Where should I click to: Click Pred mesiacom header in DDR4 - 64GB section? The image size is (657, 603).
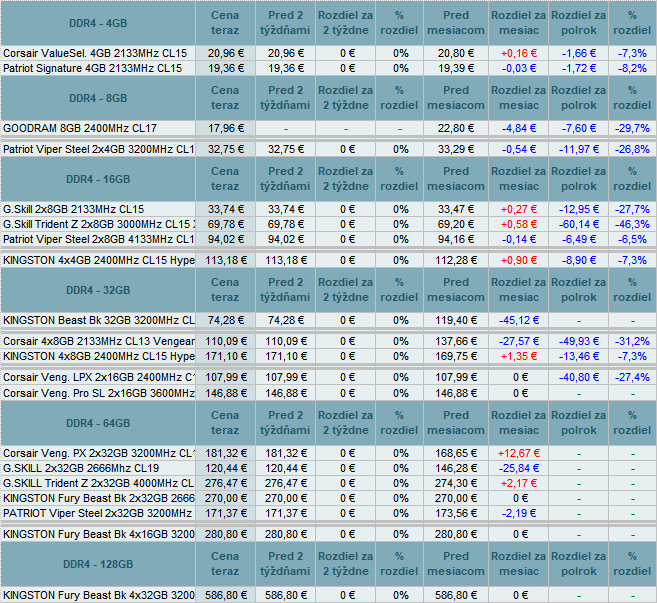(x=455, y=423)
